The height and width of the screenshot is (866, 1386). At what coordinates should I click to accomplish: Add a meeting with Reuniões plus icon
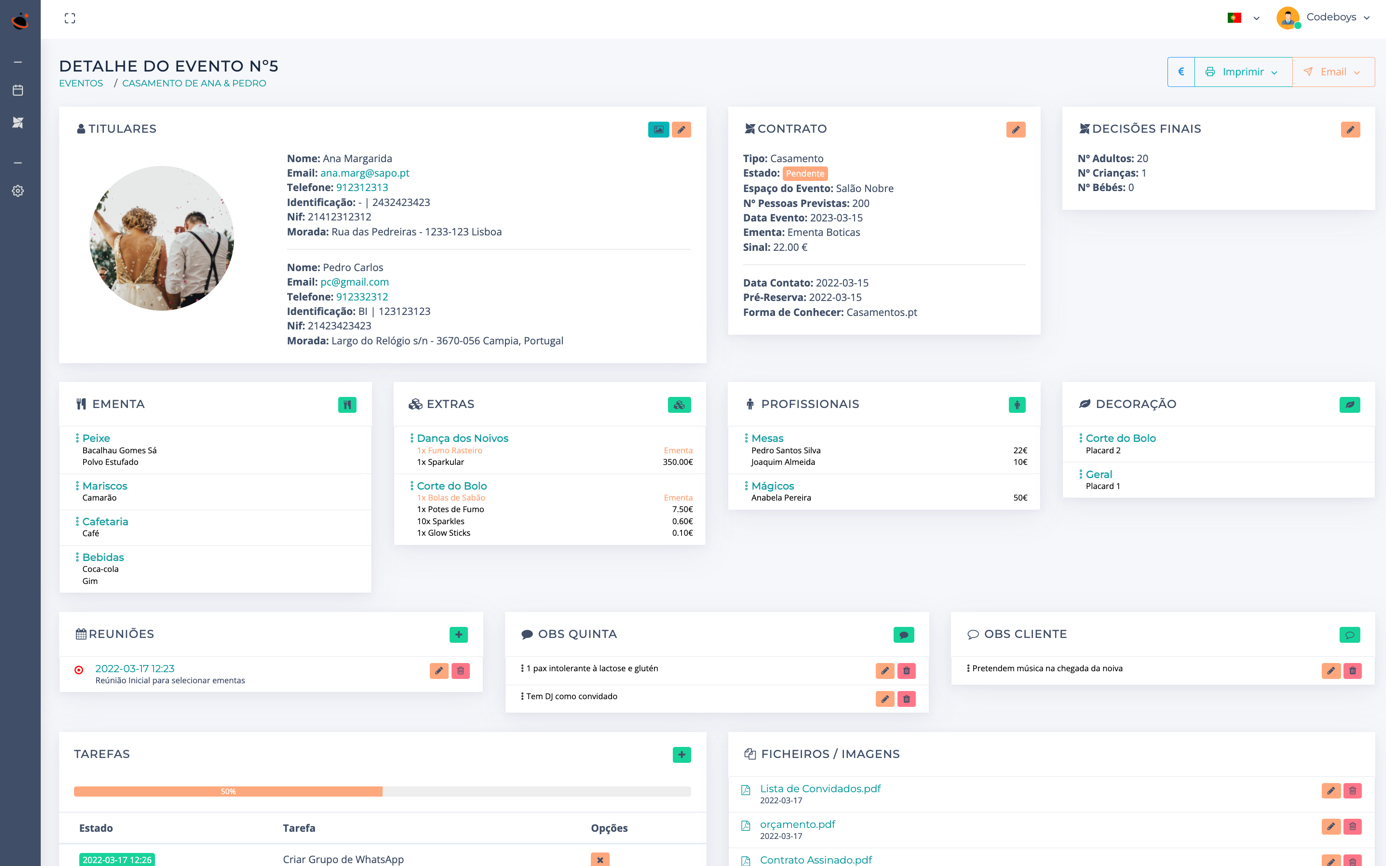[459, 635]
